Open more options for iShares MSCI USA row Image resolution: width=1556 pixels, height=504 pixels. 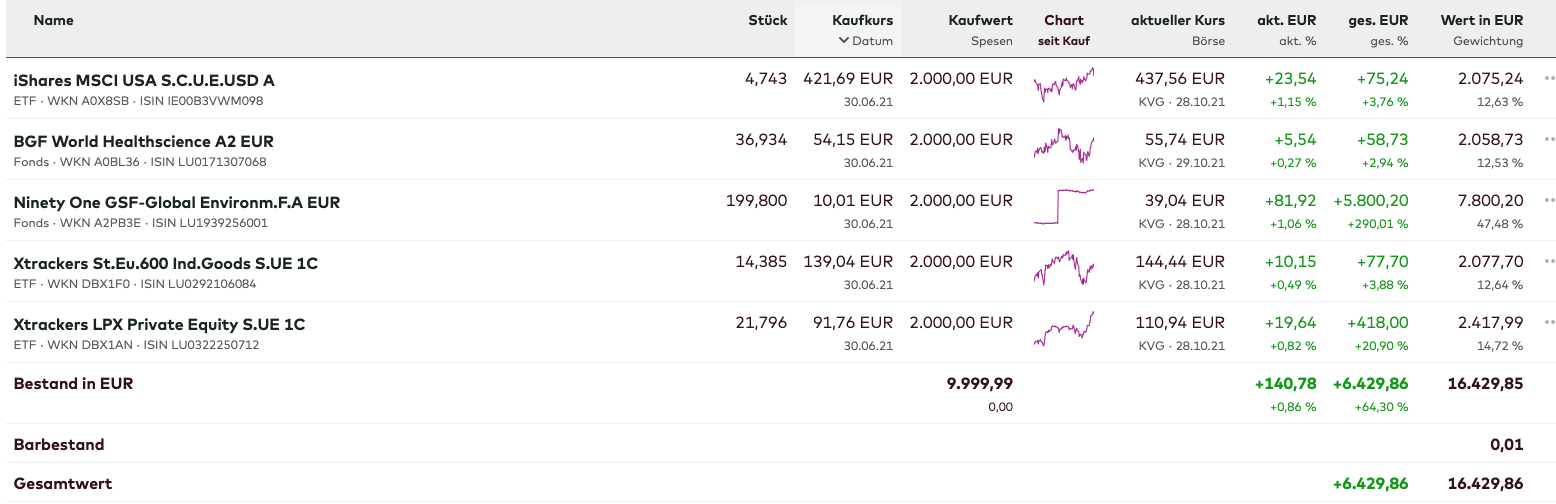(1549, 78)
